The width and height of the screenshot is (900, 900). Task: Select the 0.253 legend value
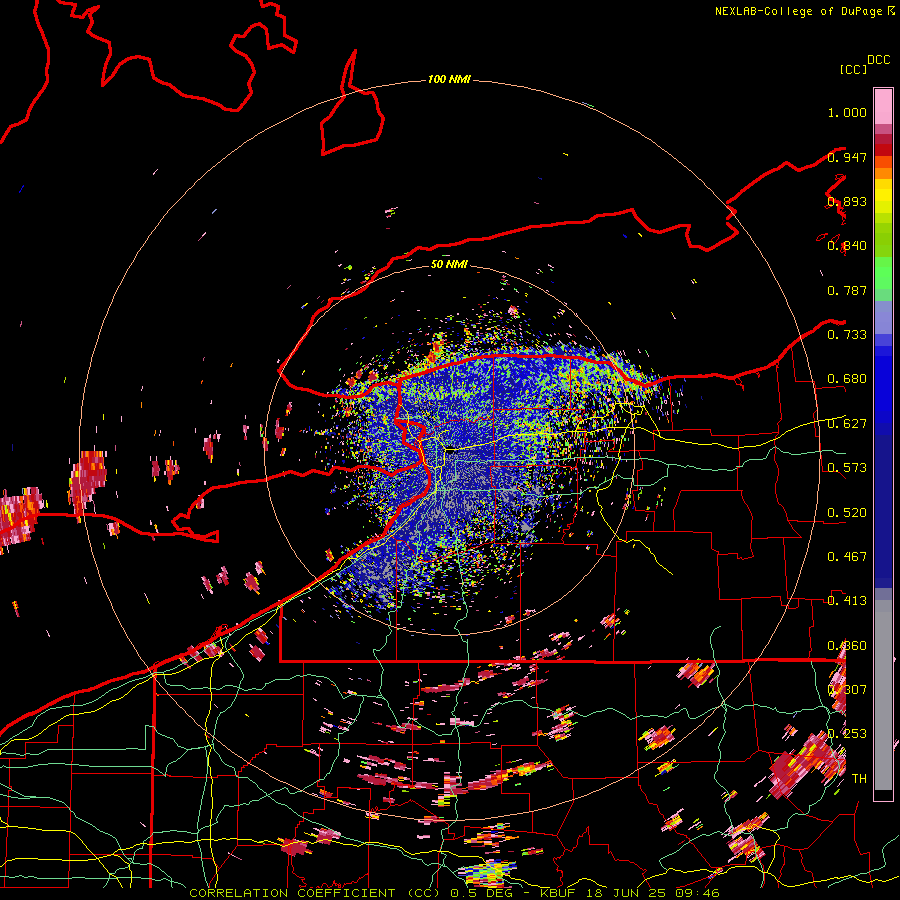pyautogui.click(x=847, y=734)
